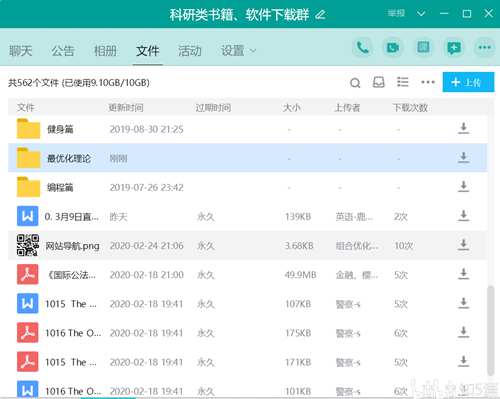Sort by the 过期时间 column header
This screenshot has width=500, height=399.
click(213, 108)
